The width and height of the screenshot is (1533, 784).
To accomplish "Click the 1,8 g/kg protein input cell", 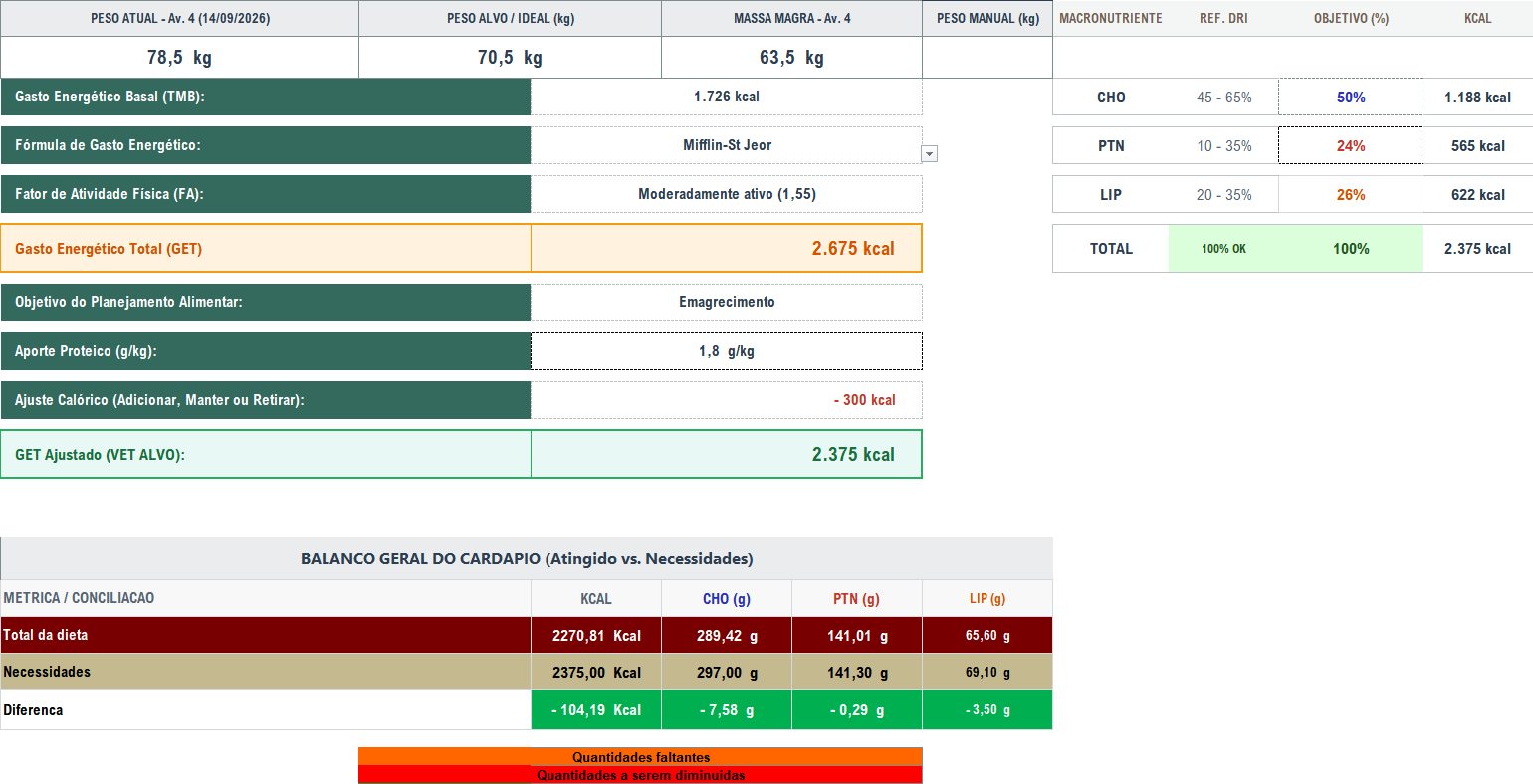I will [x=727, y=351].
